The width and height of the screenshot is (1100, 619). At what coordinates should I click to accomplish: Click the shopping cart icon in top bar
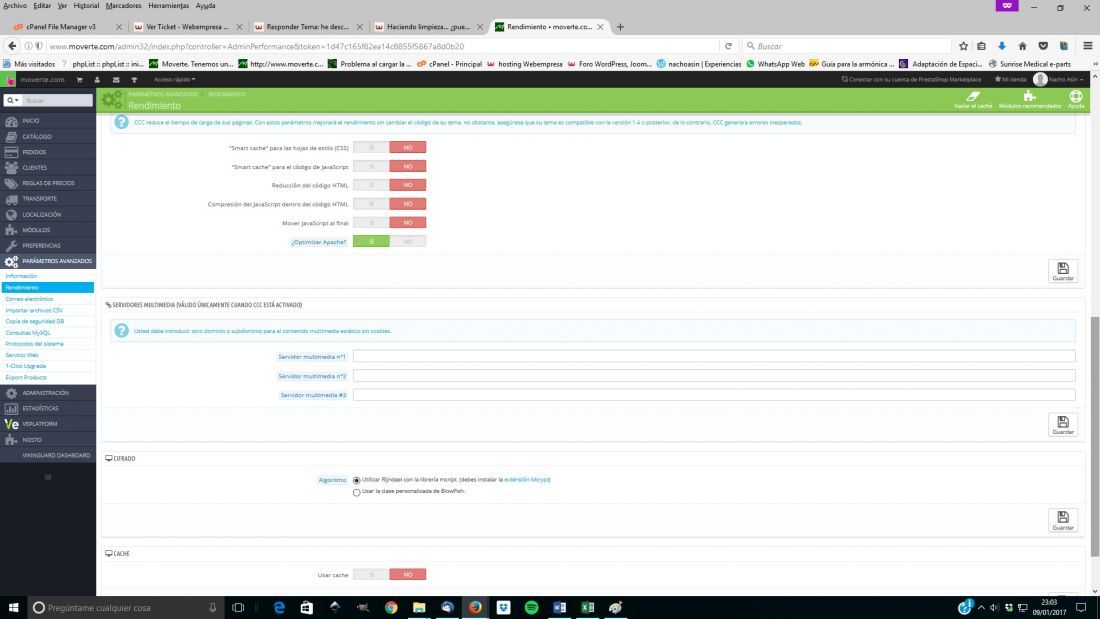(79, 80)
